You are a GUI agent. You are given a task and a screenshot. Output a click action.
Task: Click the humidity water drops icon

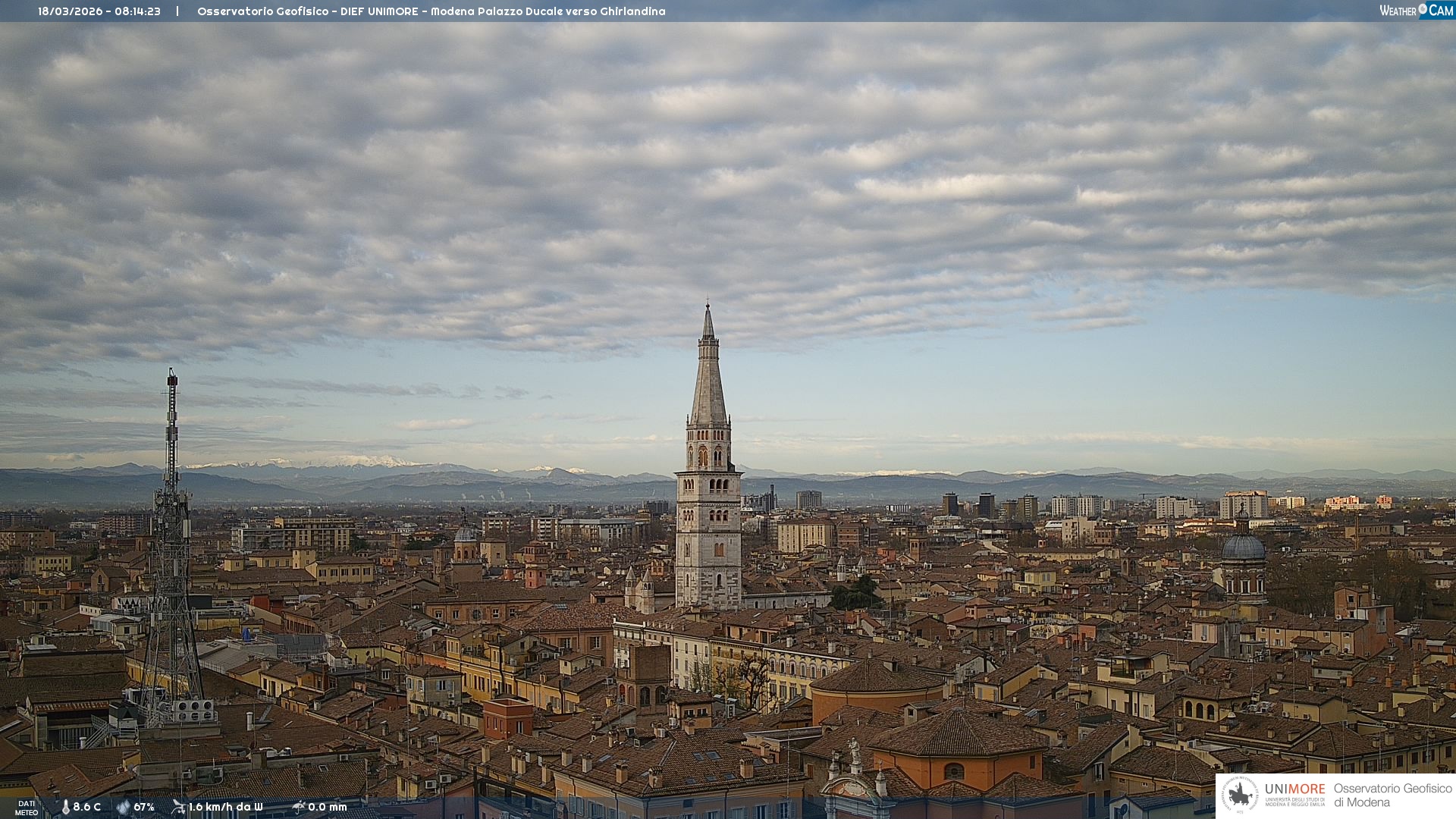pos(123,807)
